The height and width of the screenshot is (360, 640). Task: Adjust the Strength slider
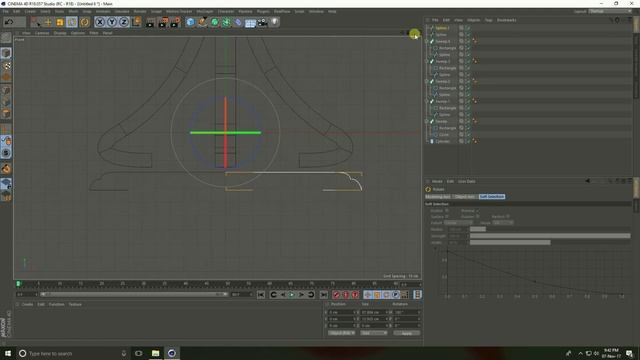click(550, 236)
